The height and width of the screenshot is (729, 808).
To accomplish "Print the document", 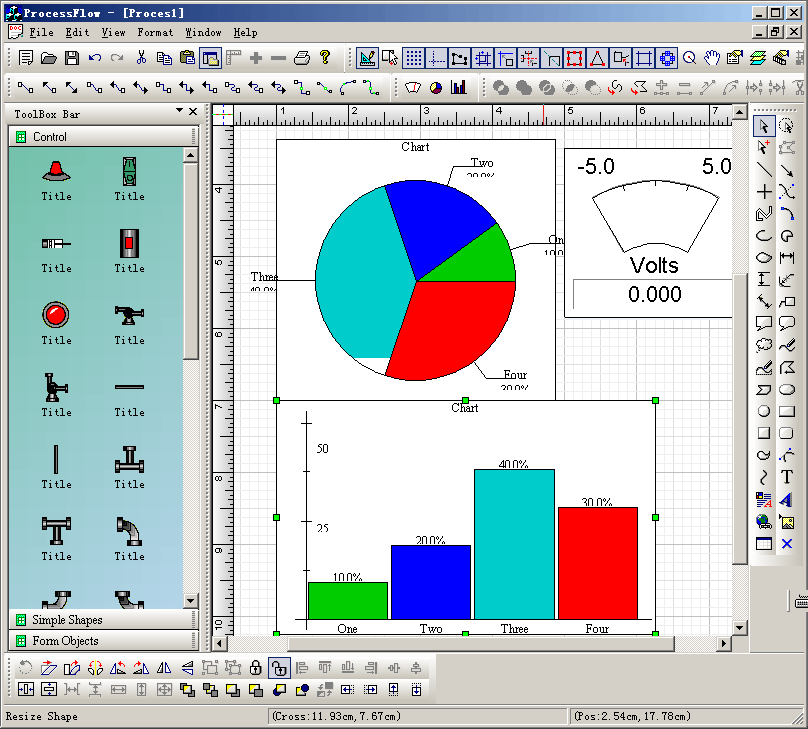I will point(302,58).
